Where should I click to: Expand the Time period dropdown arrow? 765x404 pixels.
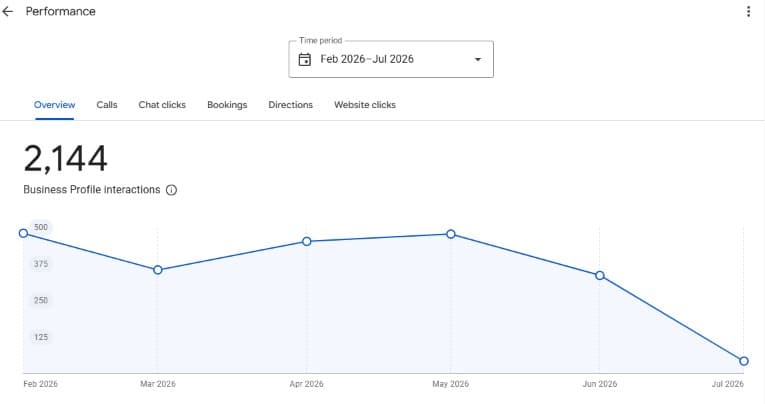coord(478,60)
